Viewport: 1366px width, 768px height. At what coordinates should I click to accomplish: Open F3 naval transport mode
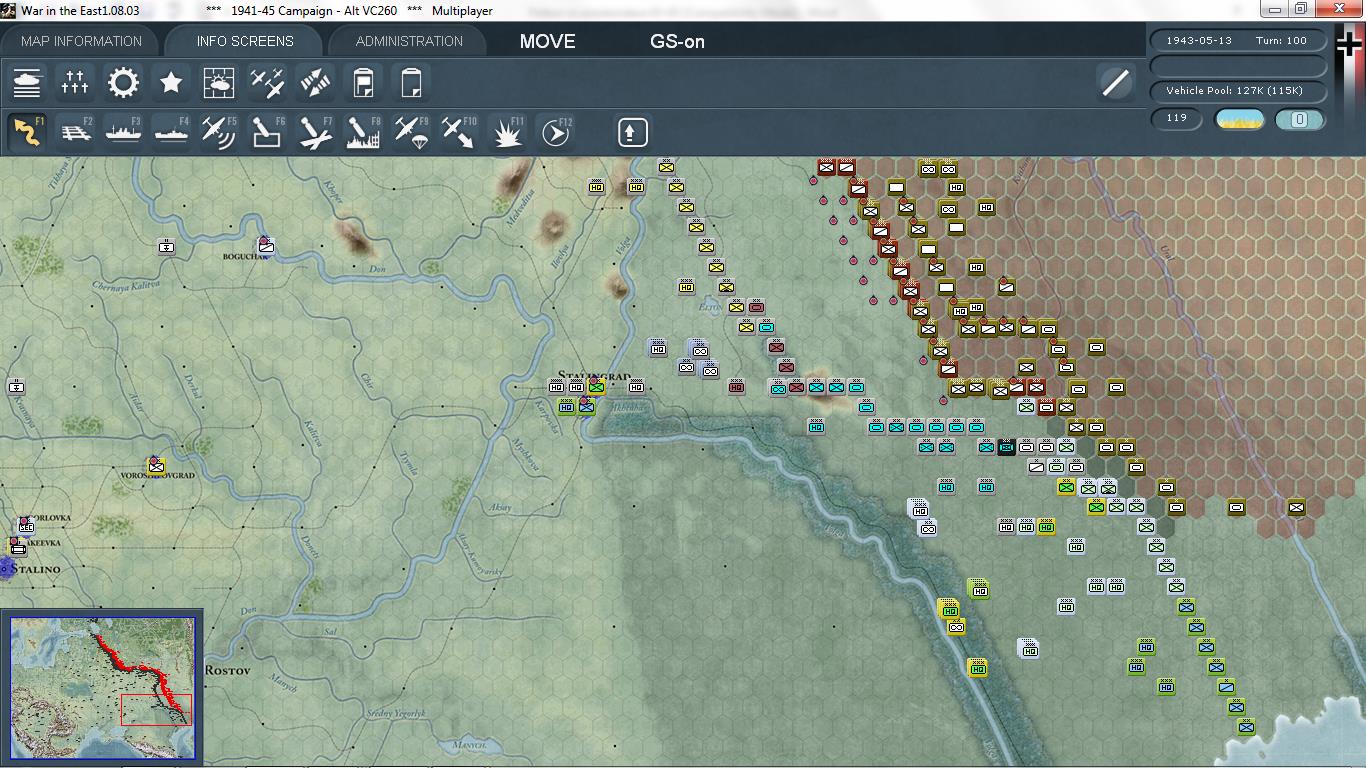[x=123, y=131]
